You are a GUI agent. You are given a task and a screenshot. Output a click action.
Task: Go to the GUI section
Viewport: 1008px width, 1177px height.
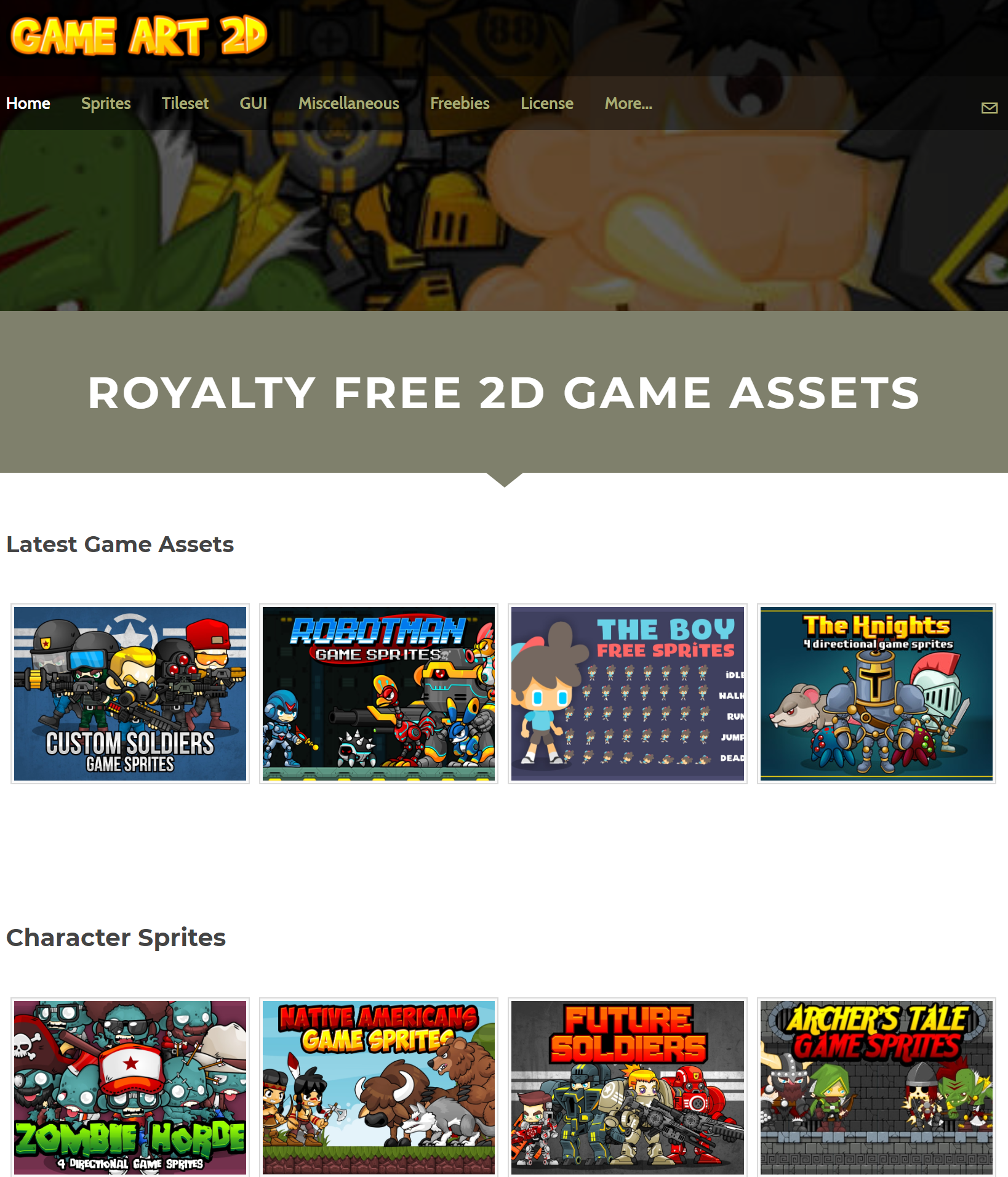pyautogui.click(x=254, y=103)
